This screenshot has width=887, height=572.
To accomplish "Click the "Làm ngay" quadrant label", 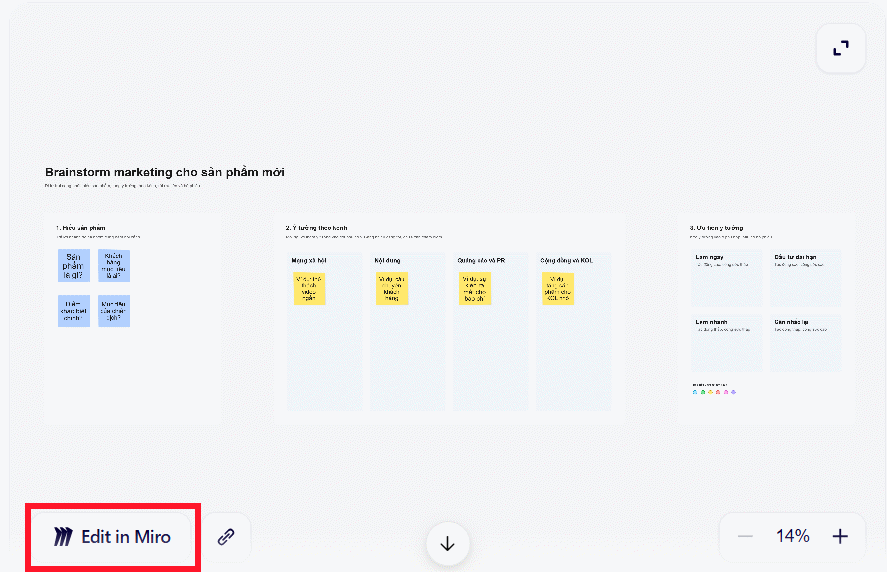I will (x=709, y=257).
